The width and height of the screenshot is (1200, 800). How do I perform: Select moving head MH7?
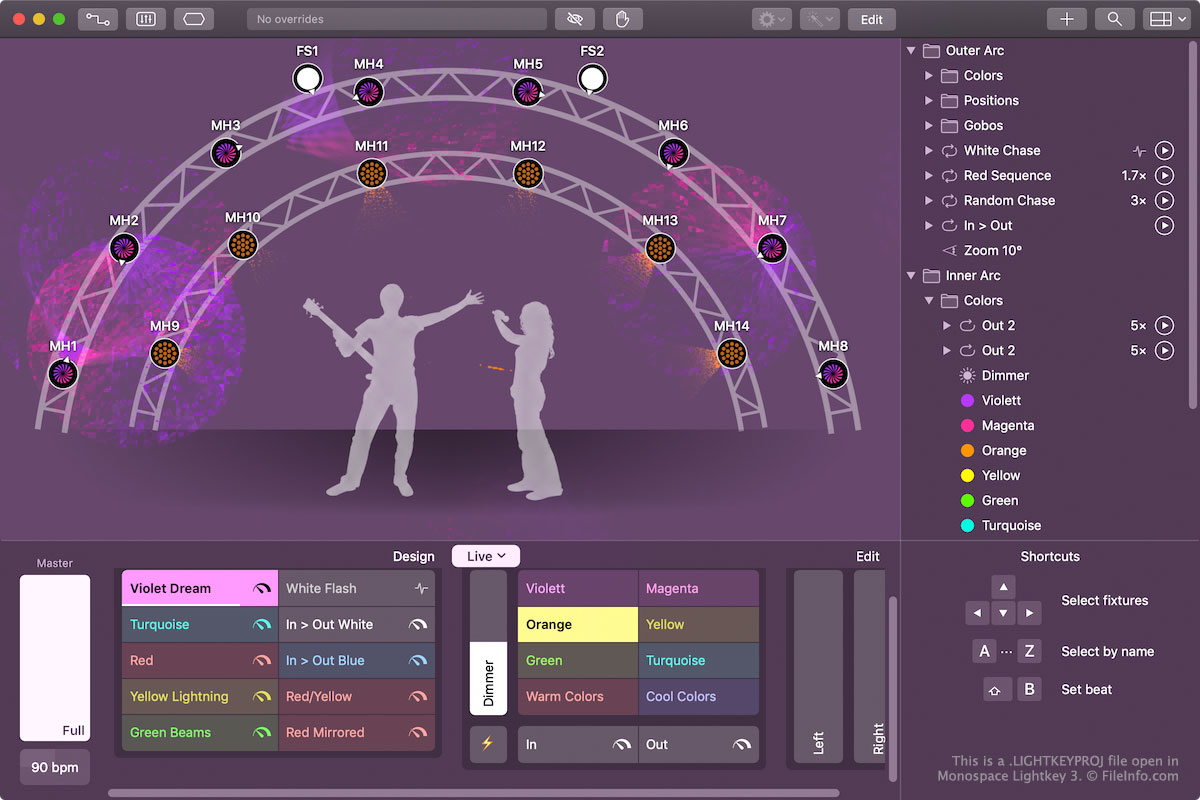(772, 248)
